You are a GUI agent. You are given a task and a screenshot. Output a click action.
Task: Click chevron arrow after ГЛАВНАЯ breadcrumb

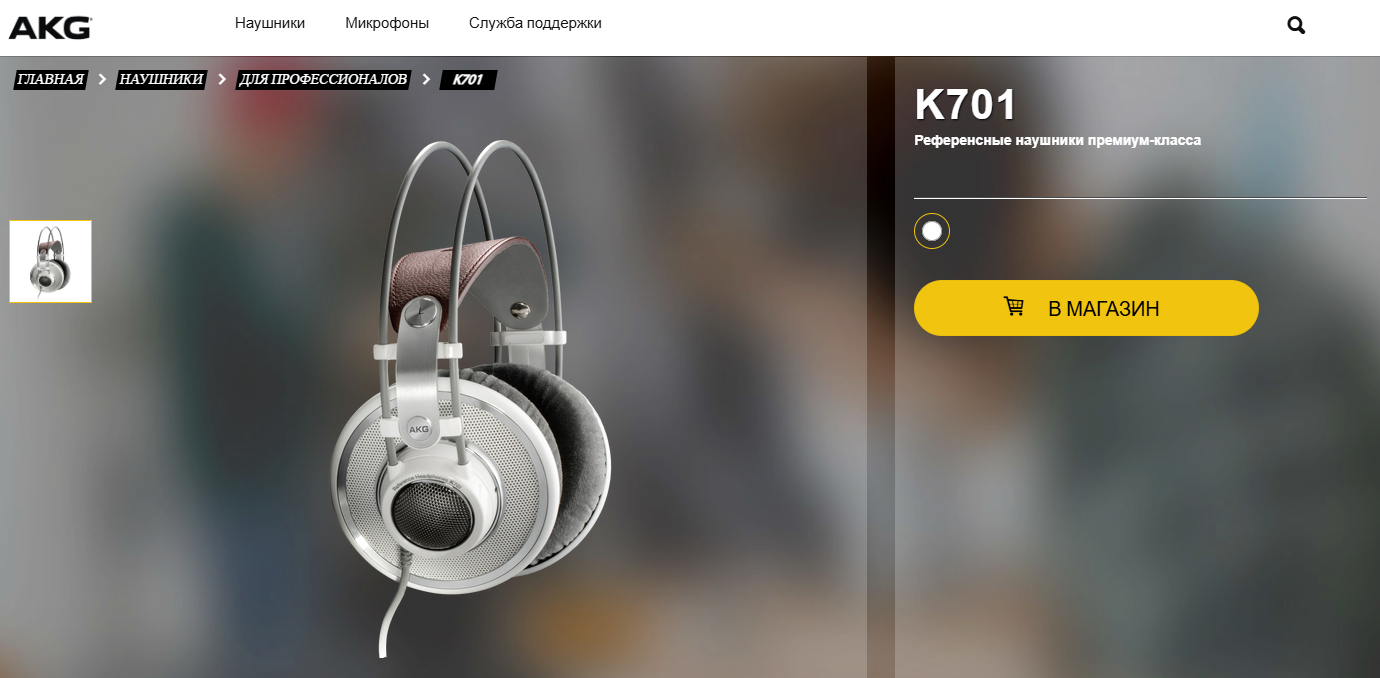click(102, 79)
